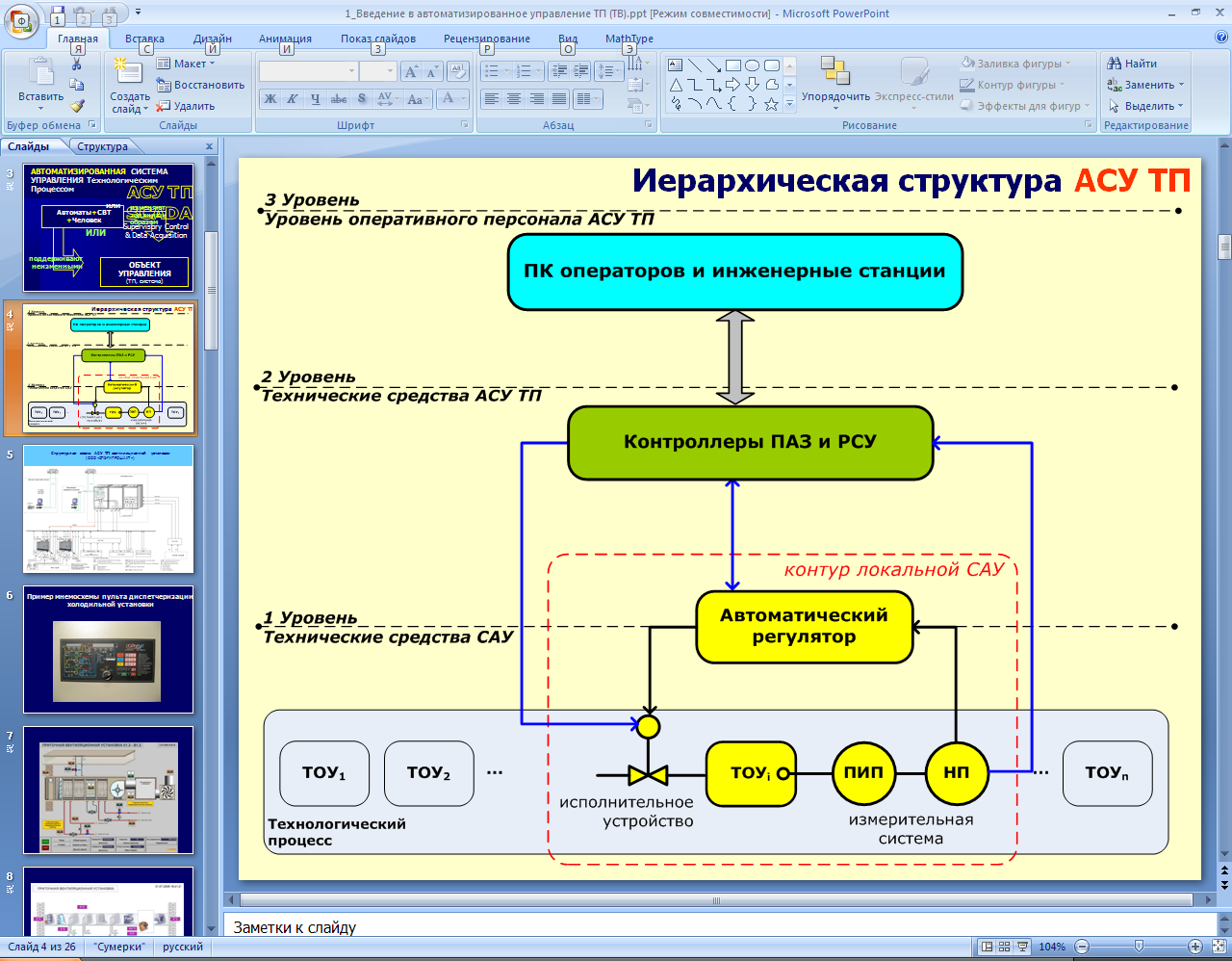
Task: Click the Найти button
Action: click(x=1132, y=64)
